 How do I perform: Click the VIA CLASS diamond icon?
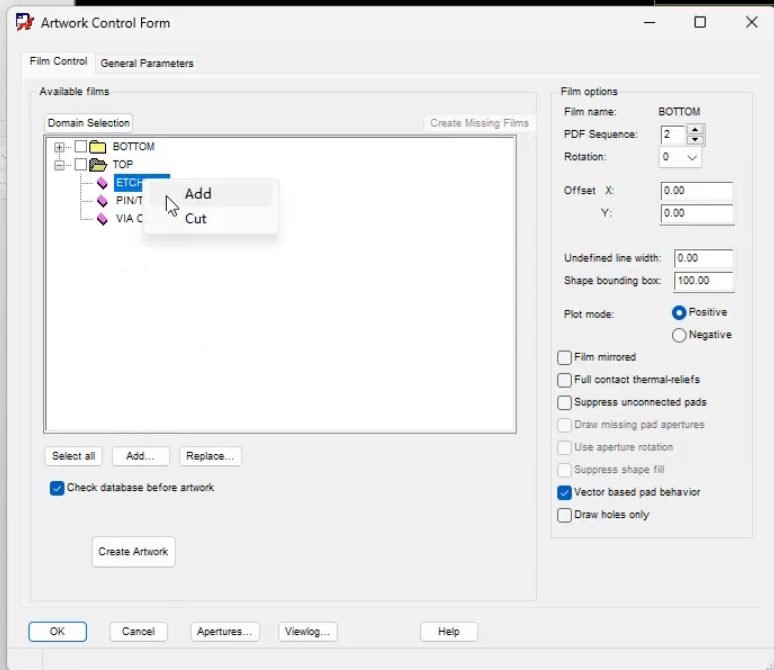pyautogui.click(x=102, y=219)
